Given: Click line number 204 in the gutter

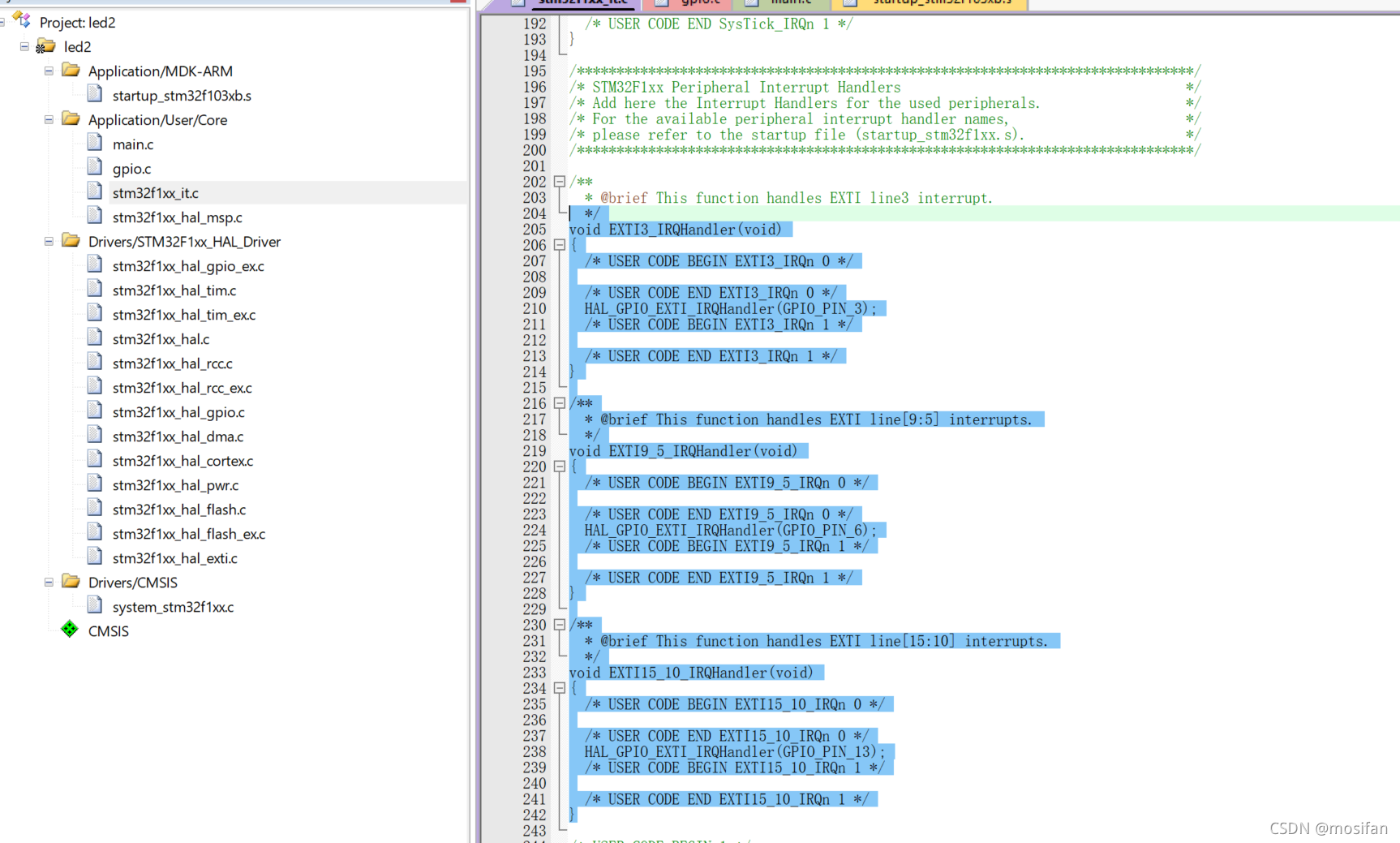Looking at the screenshot, I should pos(534,213).
